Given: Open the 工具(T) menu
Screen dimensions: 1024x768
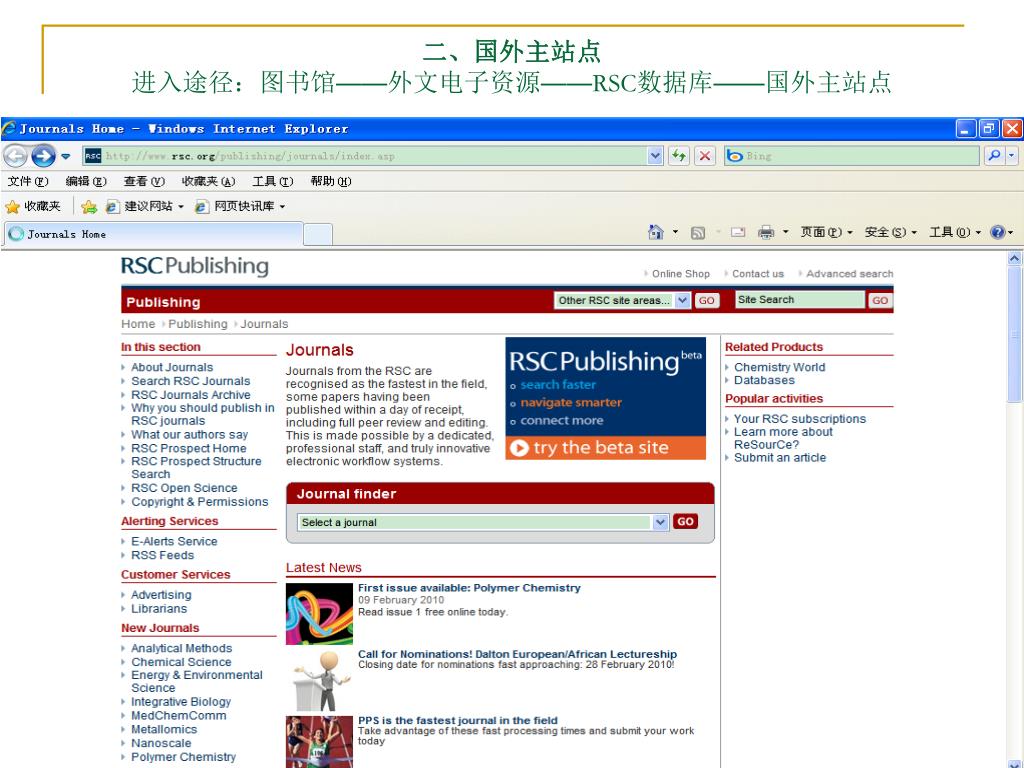Looking at the screenshot, I should click(x=273, y=181).
